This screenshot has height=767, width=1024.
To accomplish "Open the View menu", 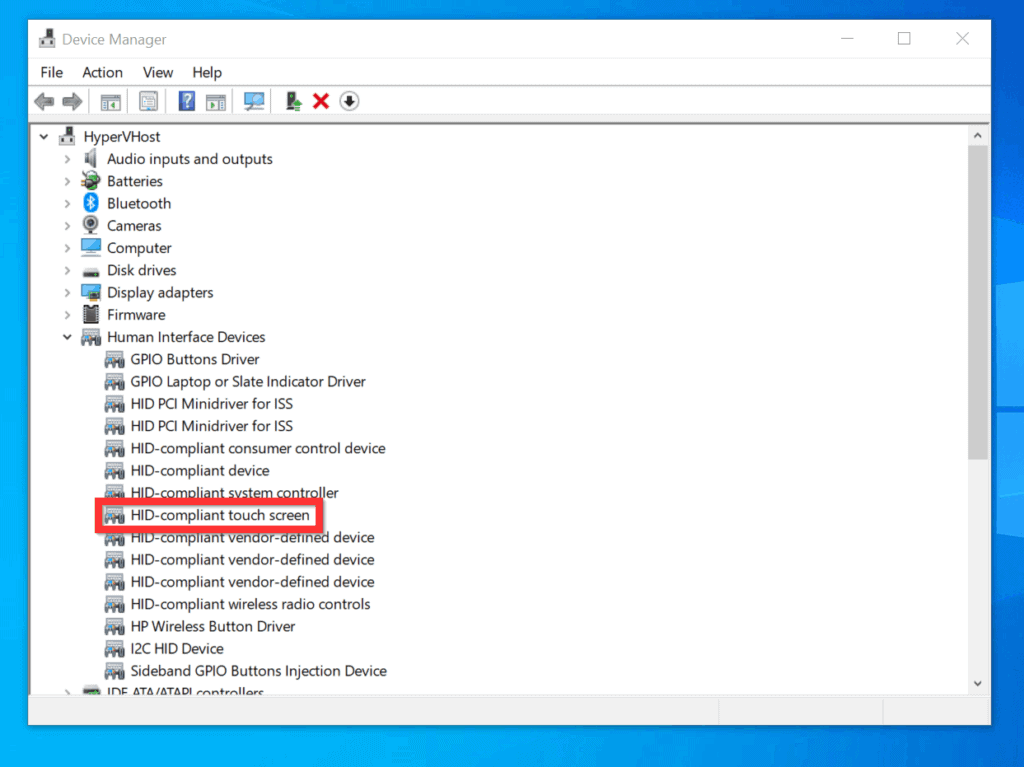I will [158, 73].
